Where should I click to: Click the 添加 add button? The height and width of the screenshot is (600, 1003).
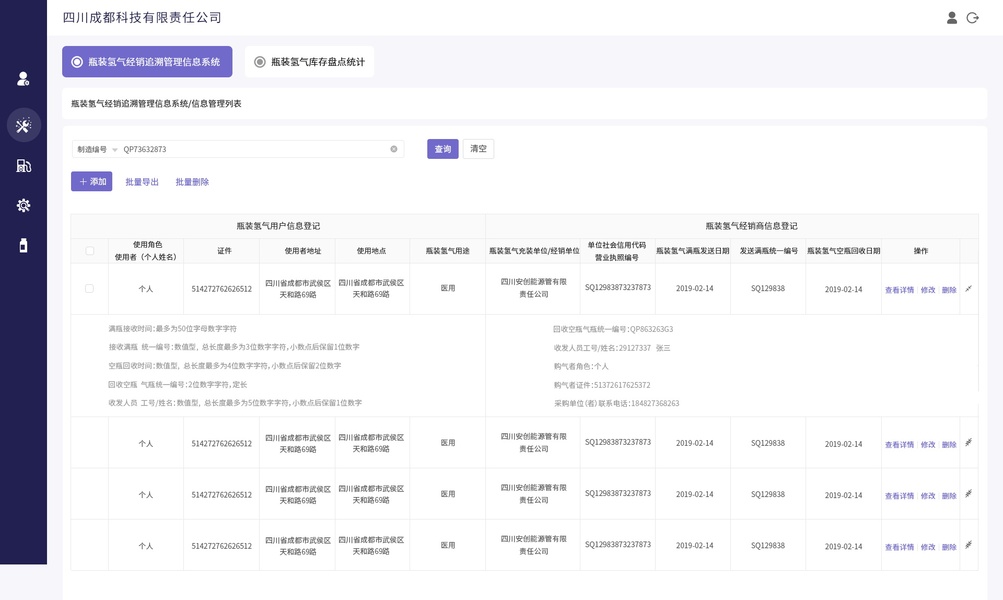click(91, 182)
